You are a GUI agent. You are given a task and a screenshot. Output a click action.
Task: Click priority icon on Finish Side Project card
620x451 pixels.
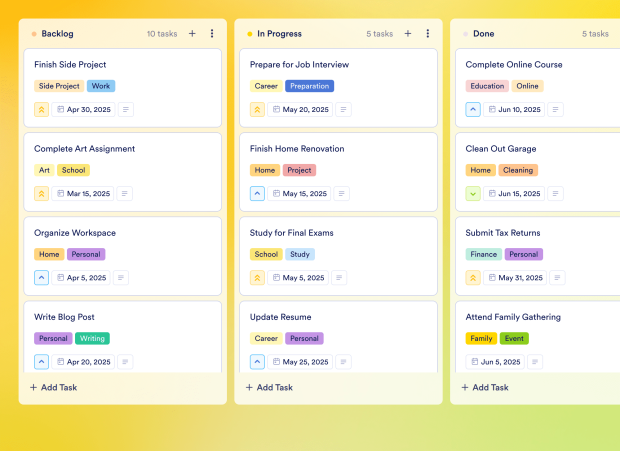(42, 109)
